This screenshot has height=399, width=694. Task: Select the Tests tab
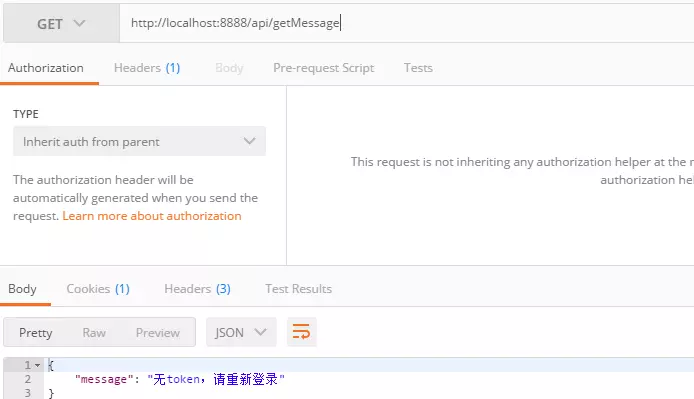[418, 68]
